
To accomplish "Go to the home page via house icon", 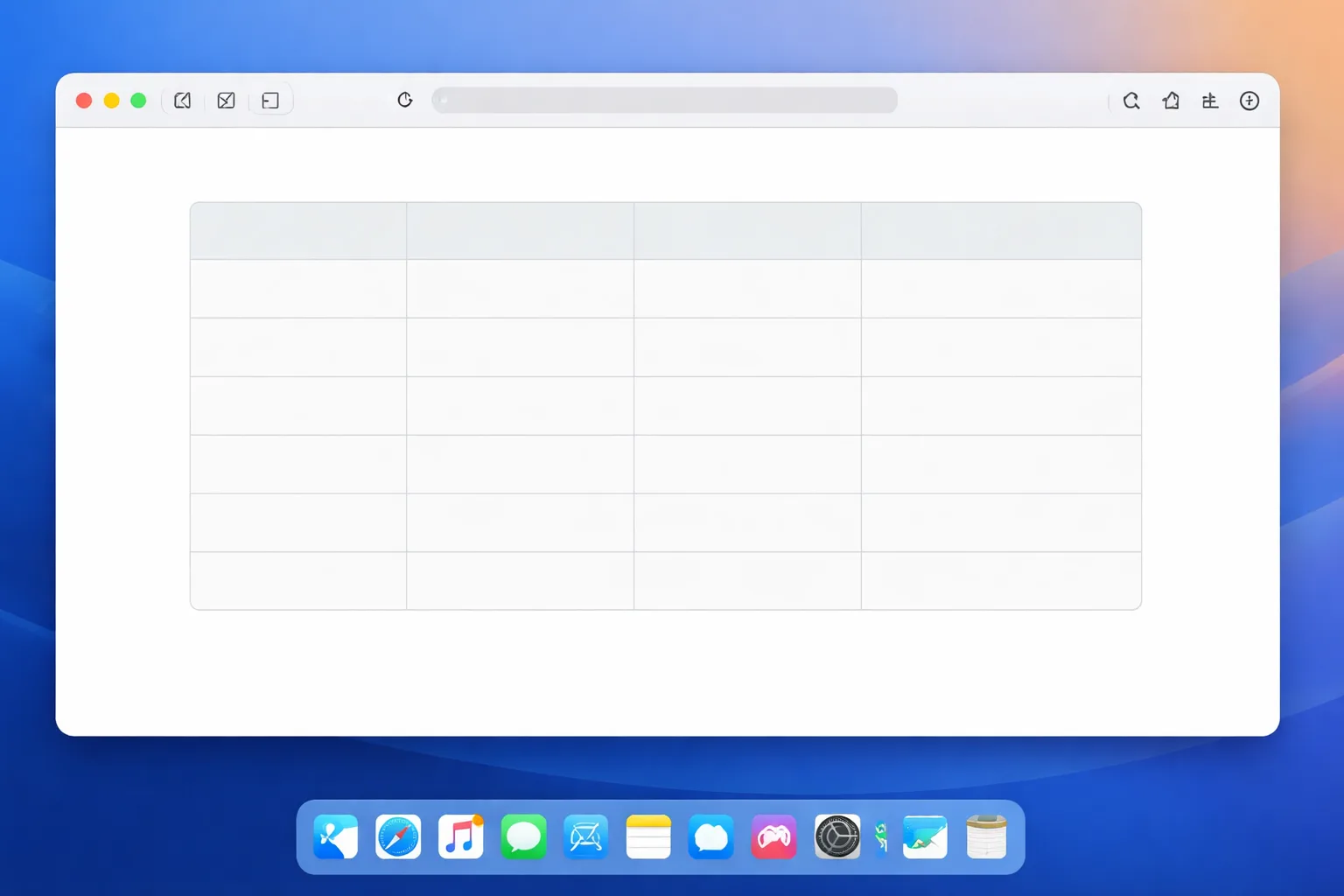I will pyautogui.click(x=1171, y=101).
